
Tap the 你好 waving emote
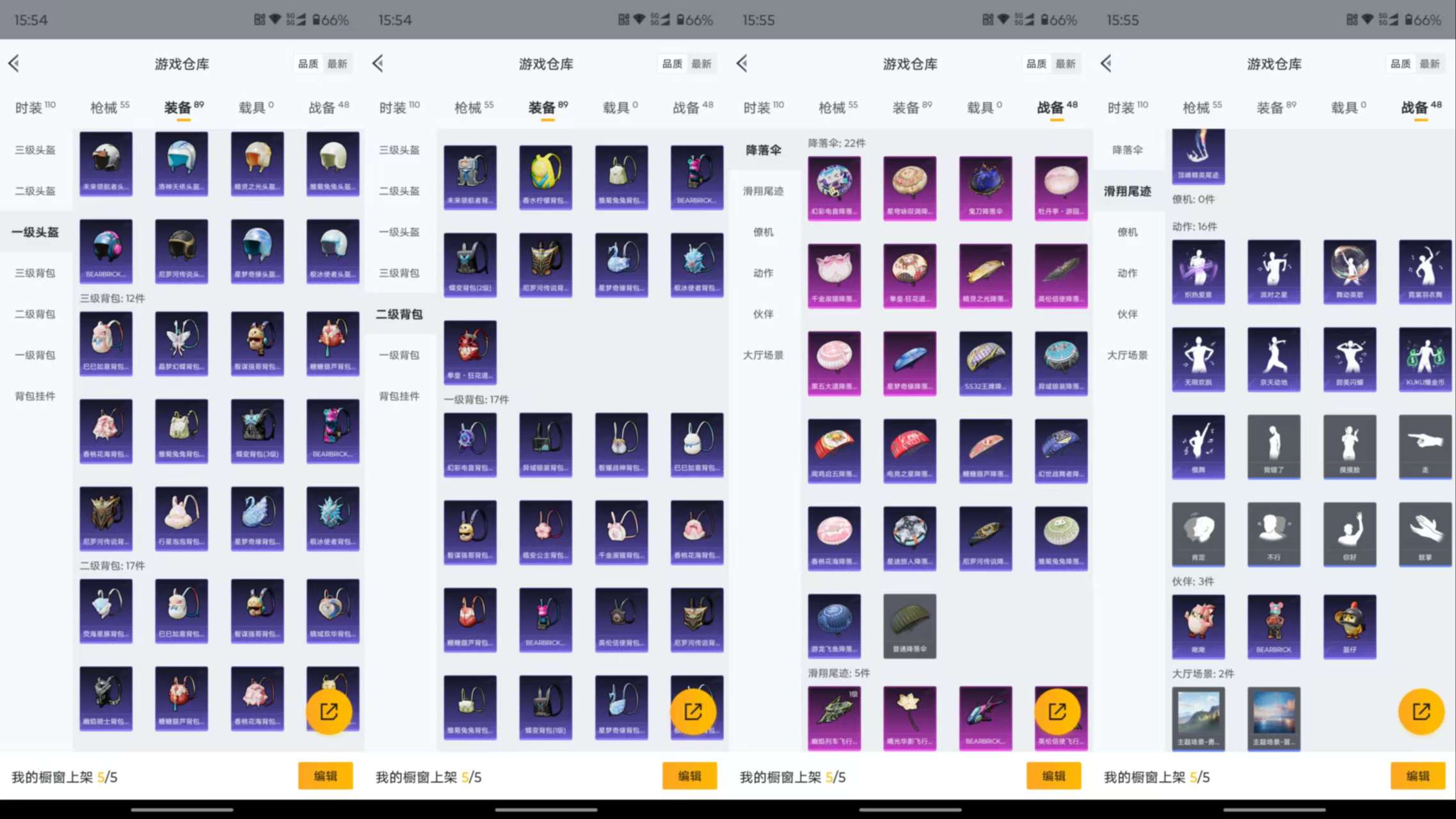[1349, 533]
